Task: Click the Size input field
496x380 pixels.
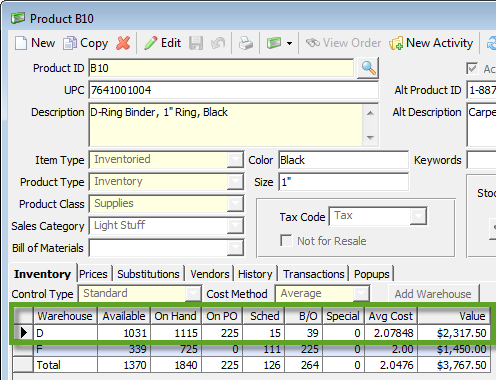Action: 343,182
